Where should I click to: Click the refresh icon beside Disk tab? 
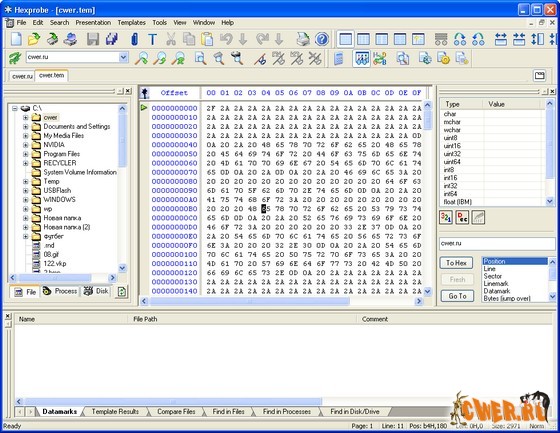(x=121, y=292)
